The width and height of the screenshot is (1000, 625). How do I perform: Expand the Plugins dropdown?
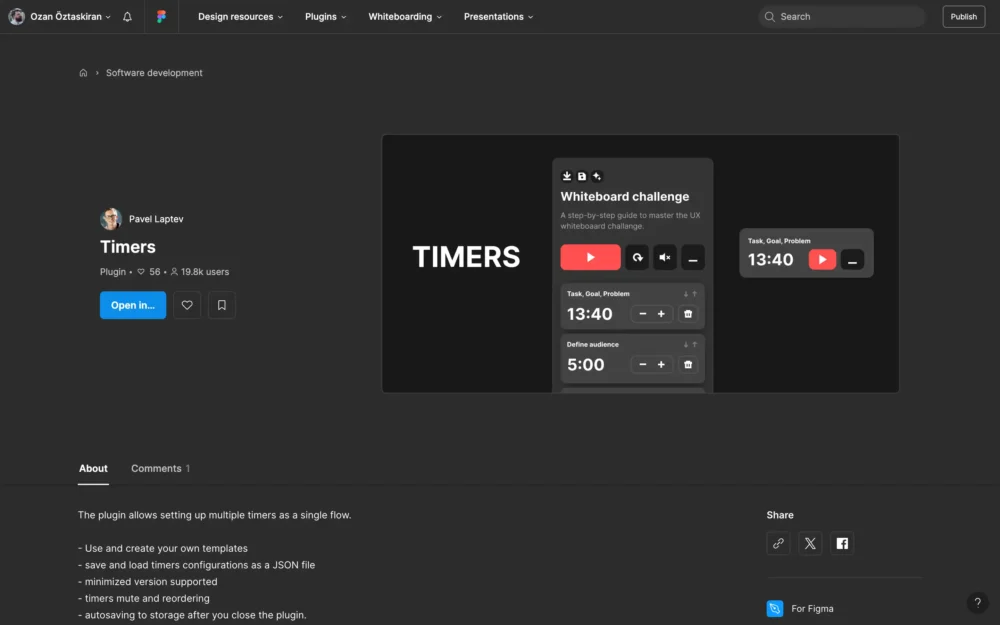point(326,17)
